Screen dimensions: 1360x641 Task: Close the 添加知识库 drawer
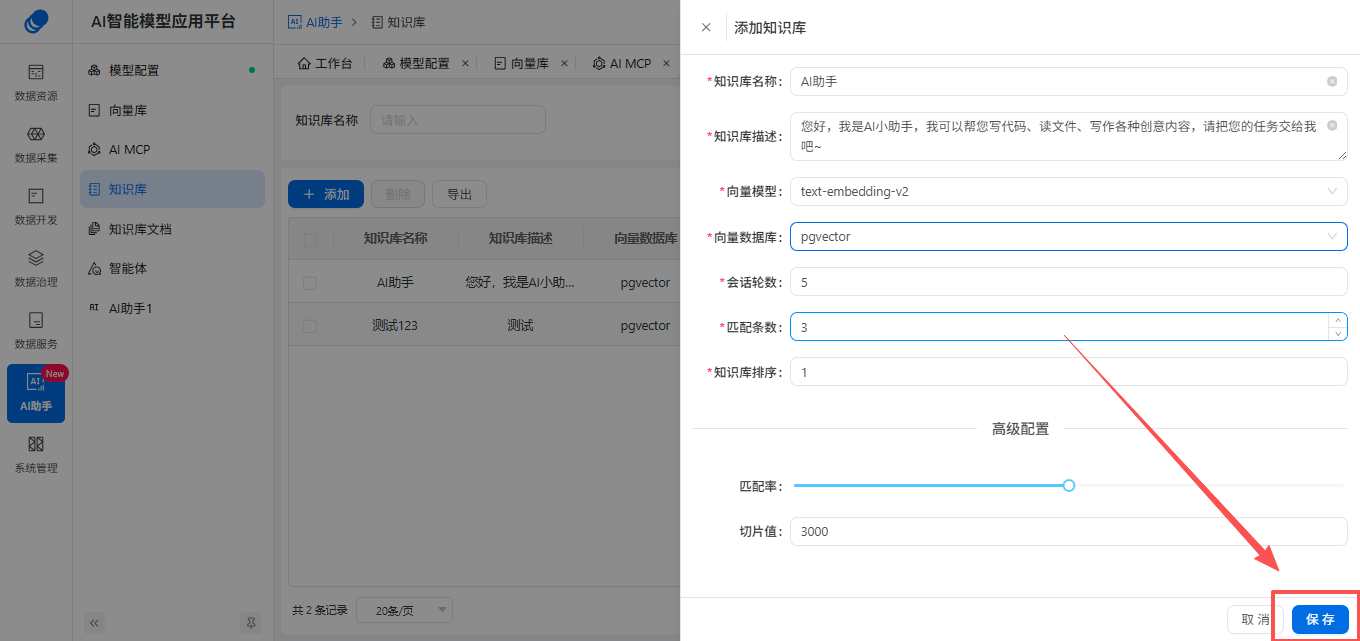pyautogui.click(x=706, y=27)
